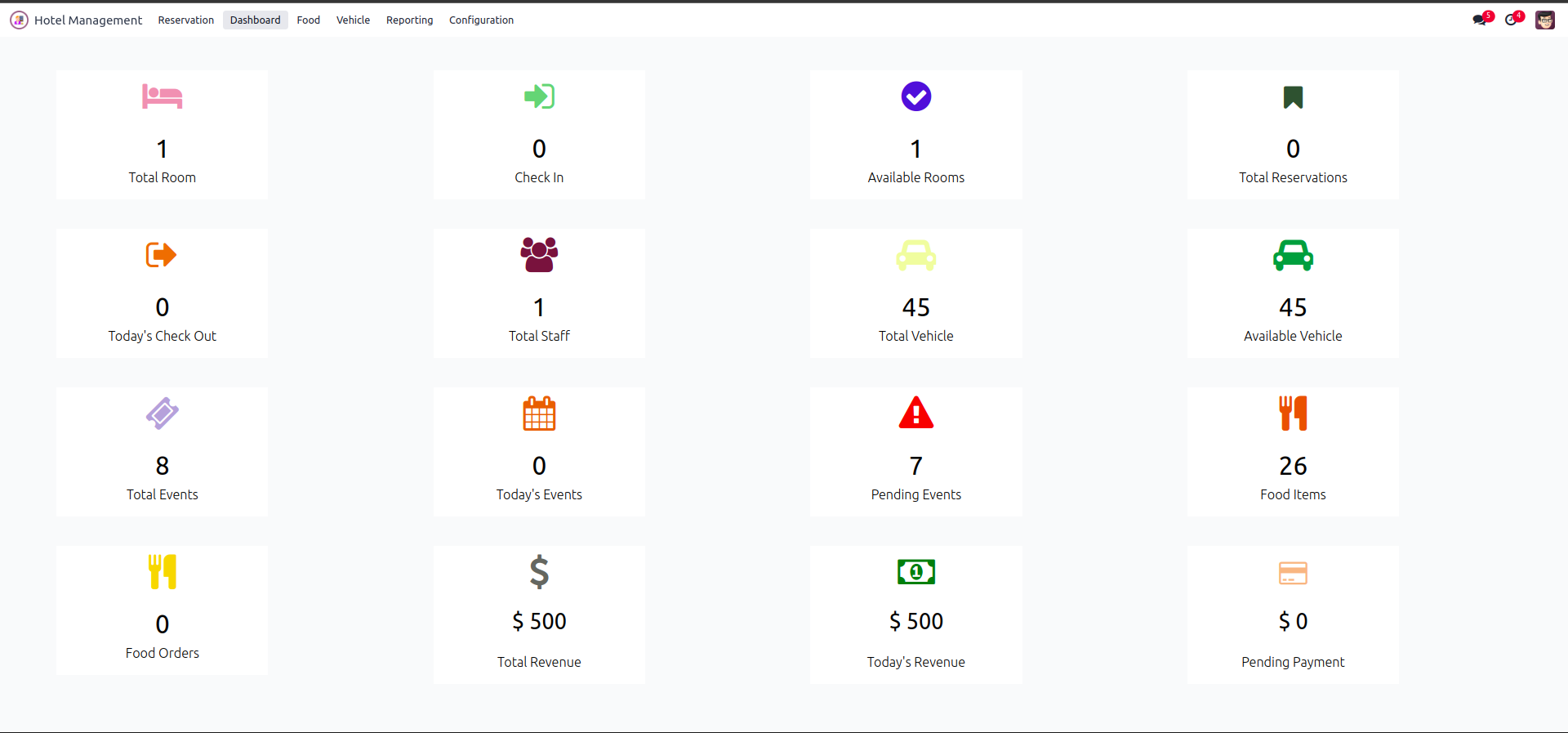The height and width of the screenshot is (733, 1568).
Task: Click the Total Staff people icon
Action: point(539,255)
